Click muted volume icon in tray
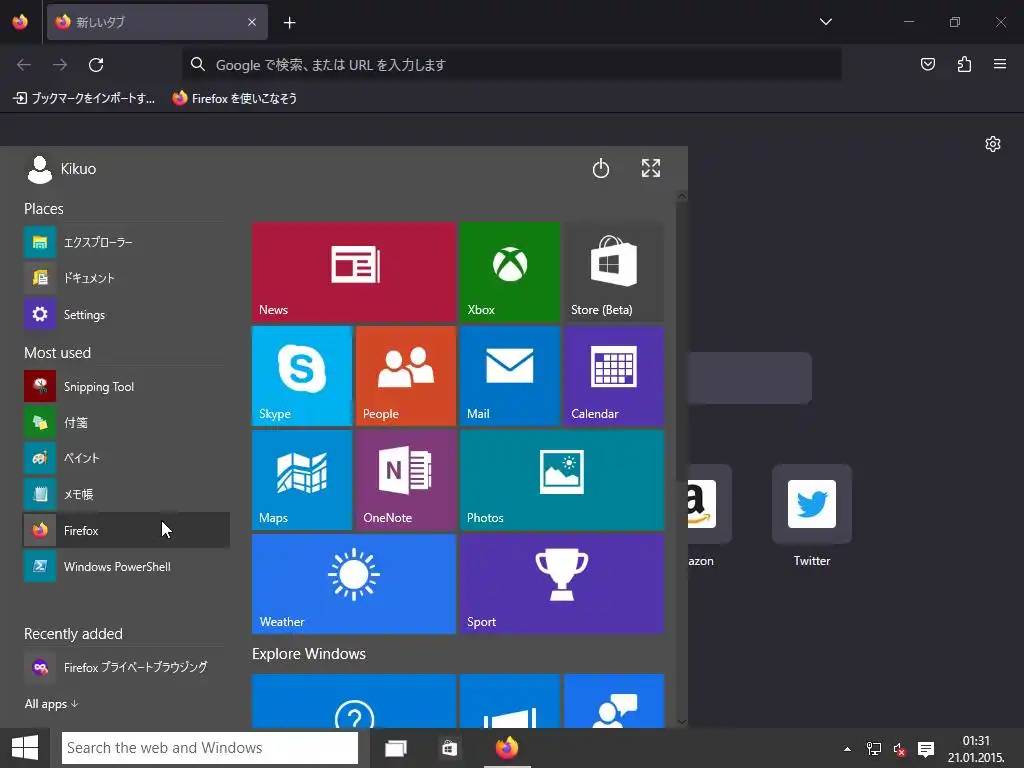The image size is (1024, 768). click(x=900, y=749)
